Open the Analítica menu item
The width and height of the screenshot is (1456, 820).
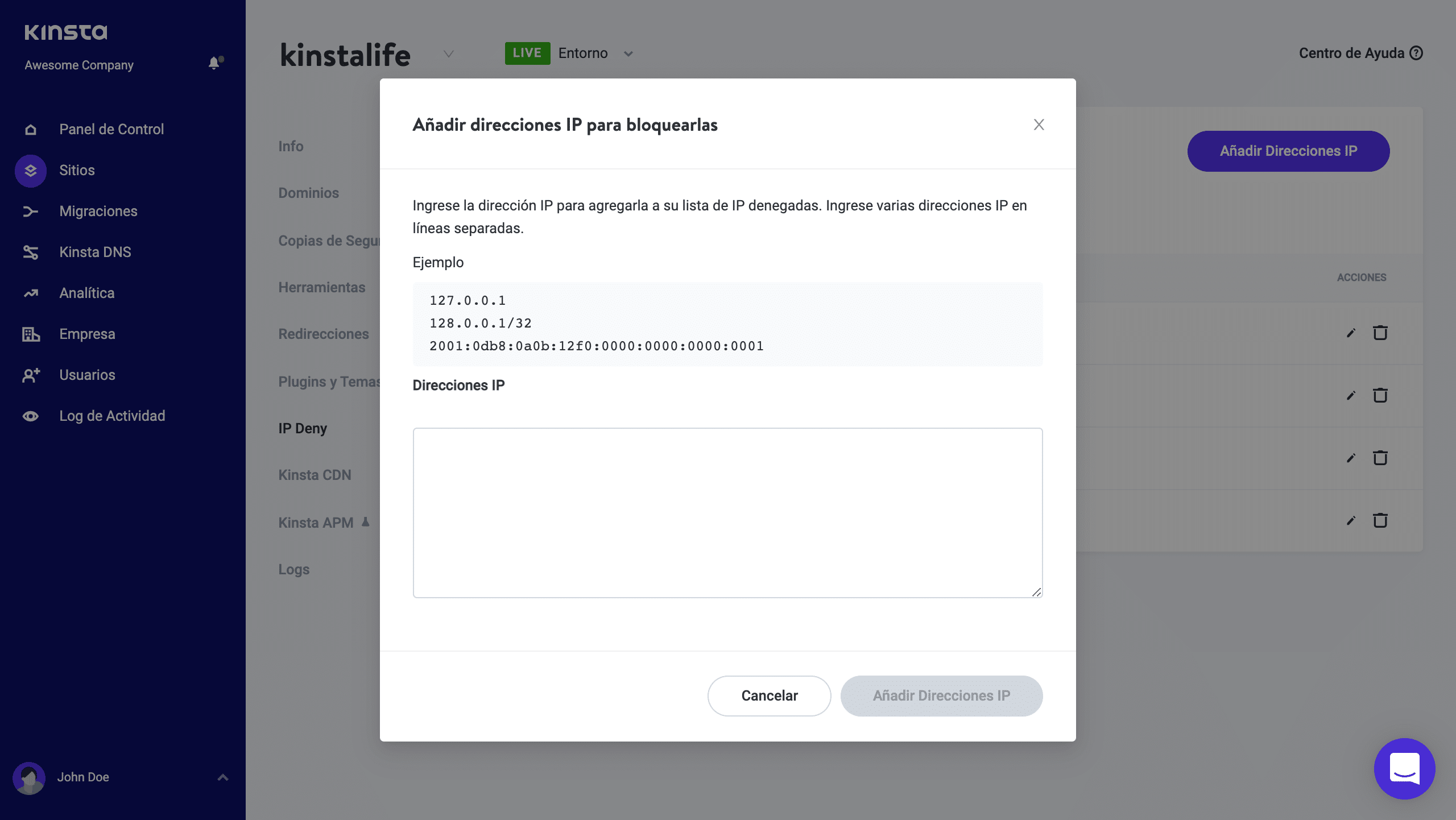(x=86, y=293)
